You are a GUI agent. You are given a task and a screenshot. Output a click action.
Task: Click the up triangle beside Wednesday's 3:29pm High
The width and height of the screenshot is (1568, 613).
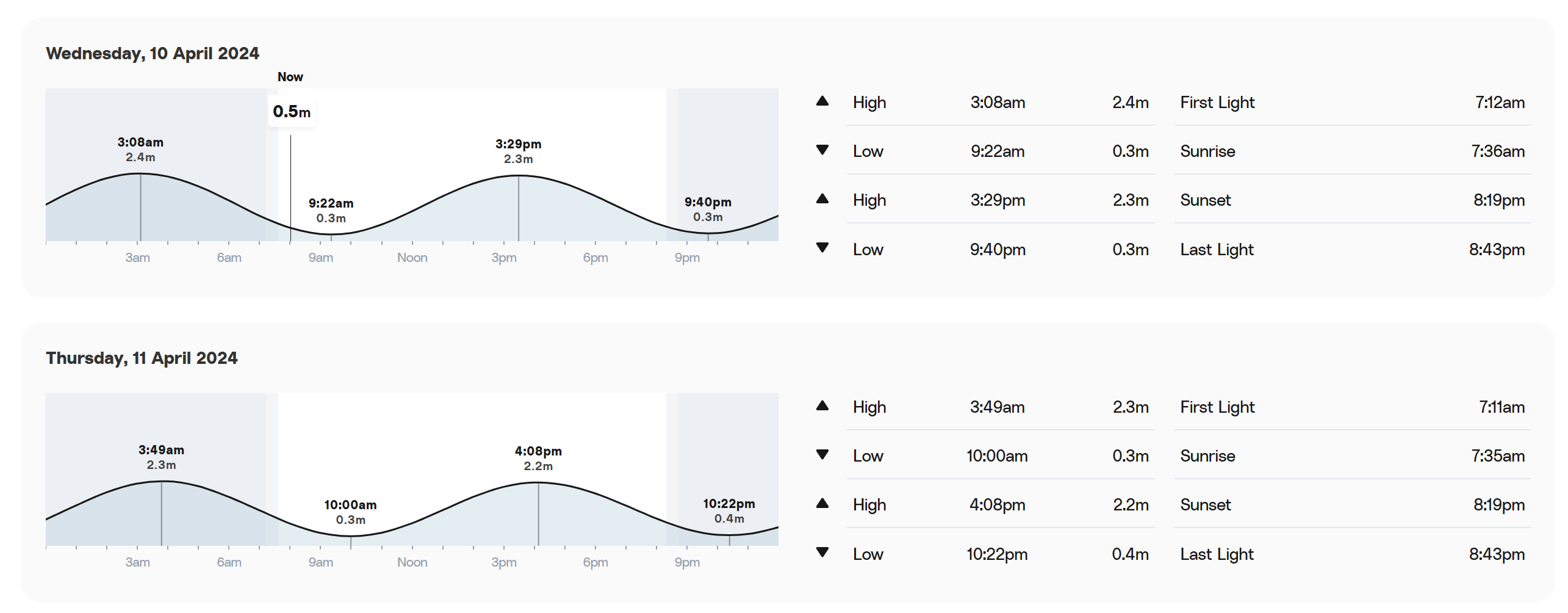pyautogui.click(x=822, y=199)
